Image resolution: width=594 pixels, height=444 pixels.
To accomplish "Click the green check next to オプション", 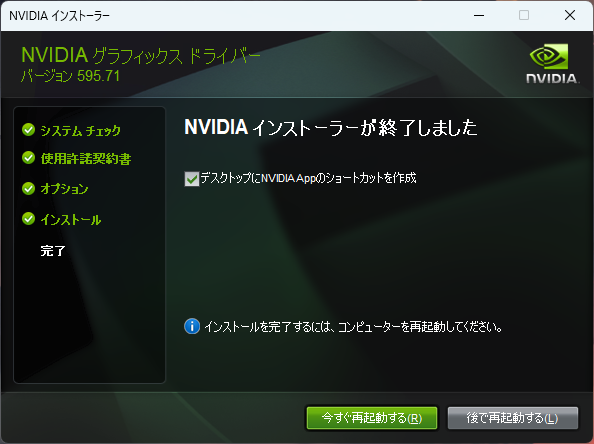I will [28, 188].
